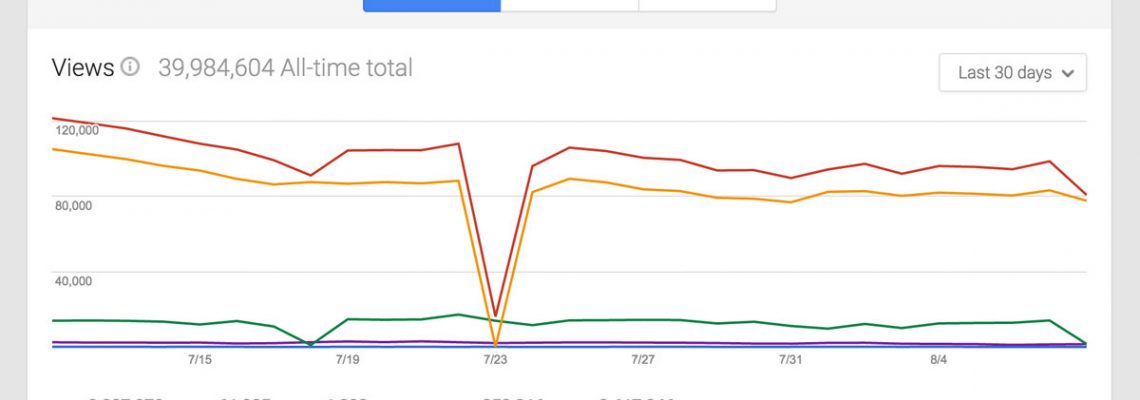1140x400 pixels.
Task: Switch to the middle unselected tab
Action: (x=569, y=5)
